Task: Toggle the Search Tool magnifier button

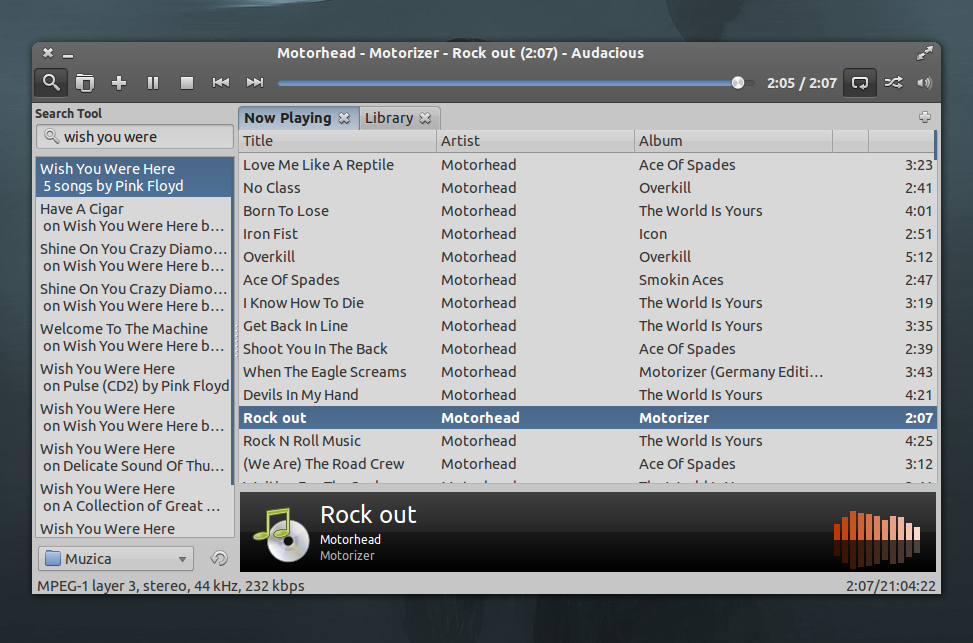Action: pos(51,83)
